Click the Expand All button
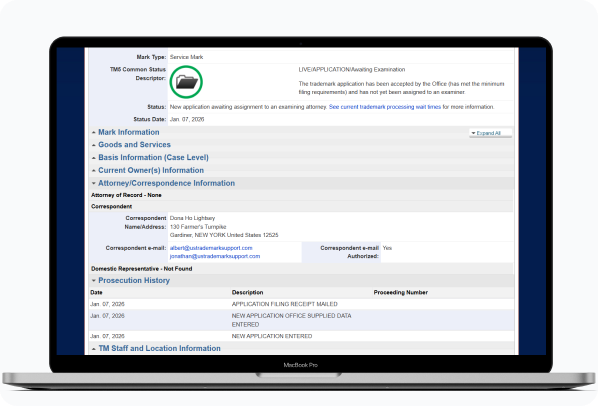The width and height of the screenshot is (599, 406). [x=491, y=133]
